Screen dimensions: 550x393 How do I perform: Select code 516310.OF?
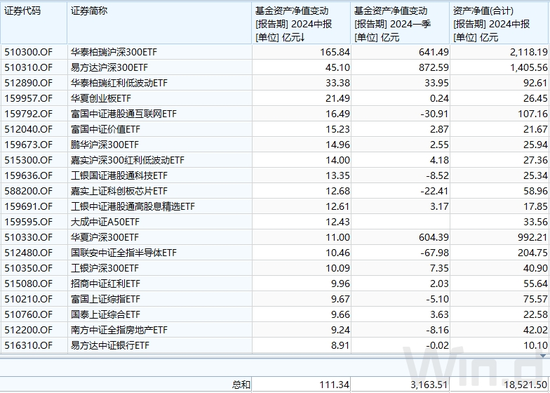pyautogui.click(x=28, y=346)
